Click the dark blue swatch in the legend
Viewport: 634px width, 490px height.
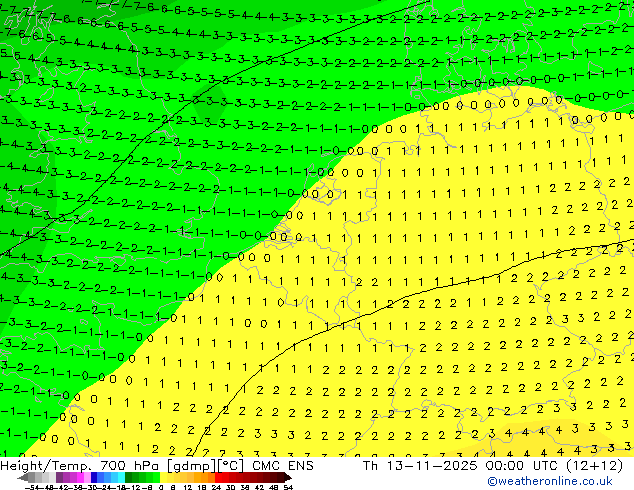click(x=94, y=477)
